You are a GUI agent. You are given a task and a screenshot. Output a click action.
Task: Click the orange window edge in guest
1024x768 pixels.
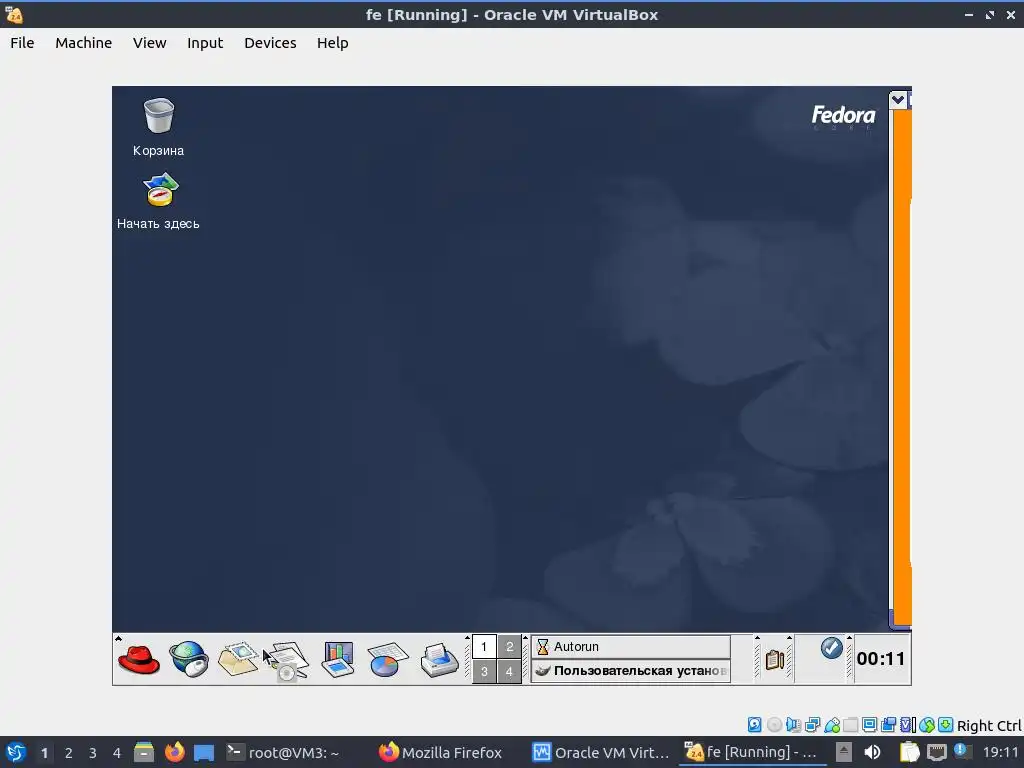click(x=902, y=366)
